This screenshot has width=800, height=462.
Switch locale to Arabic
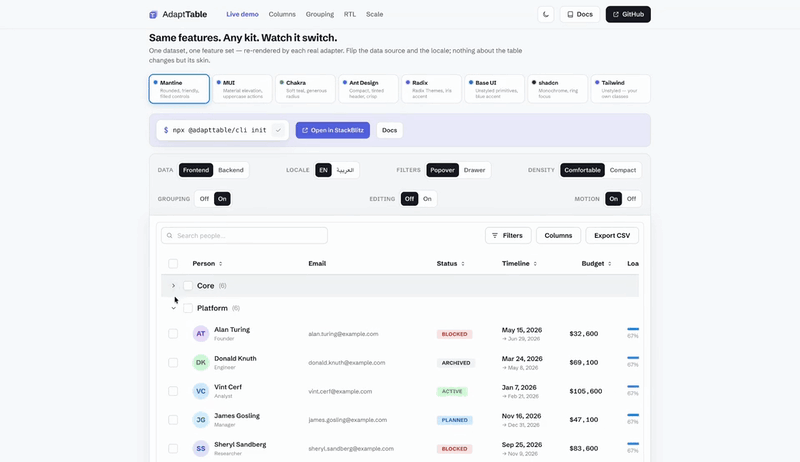pos(345,170)
